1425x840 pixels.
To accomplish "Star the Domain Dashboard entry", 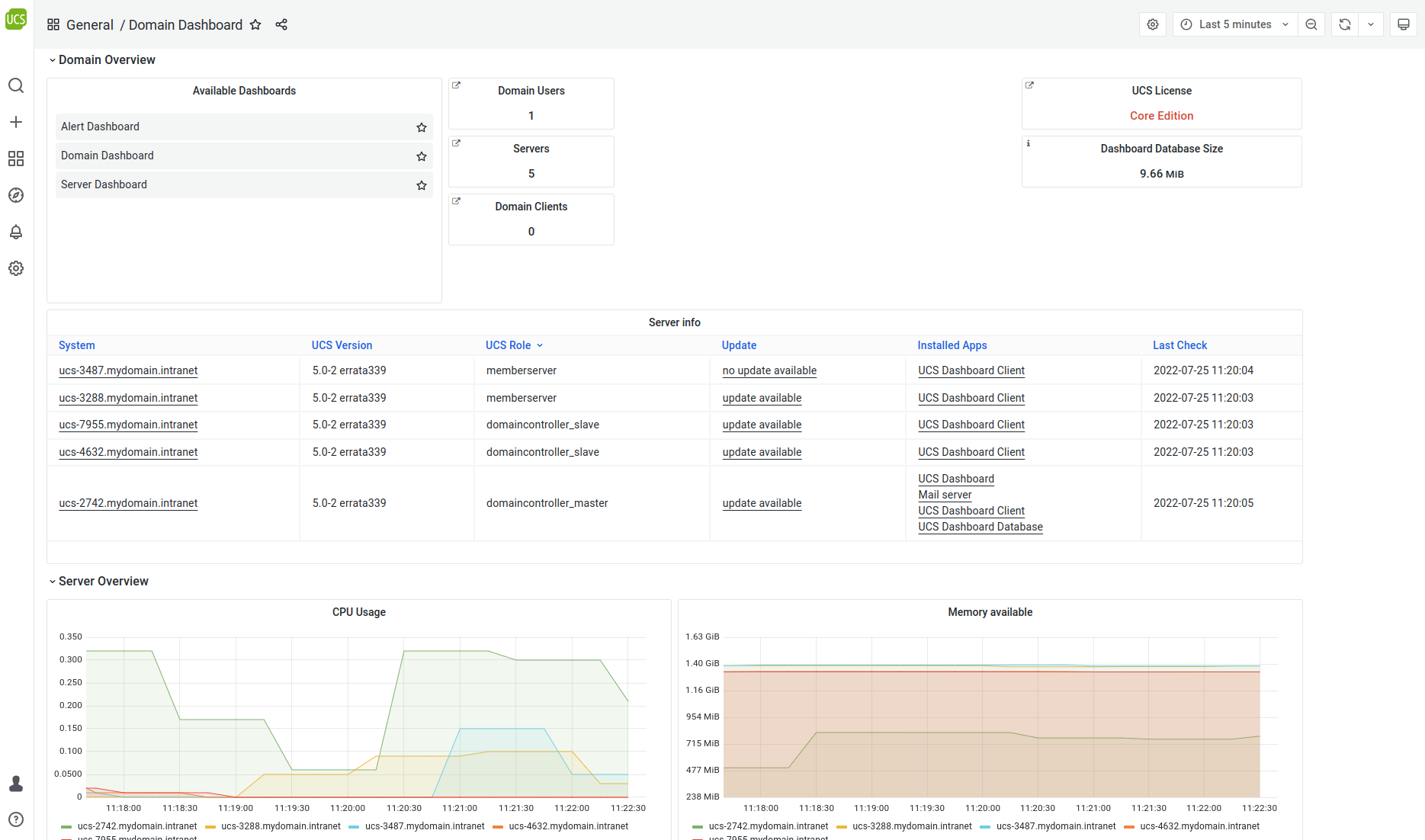I will click(x=422, y=156).
